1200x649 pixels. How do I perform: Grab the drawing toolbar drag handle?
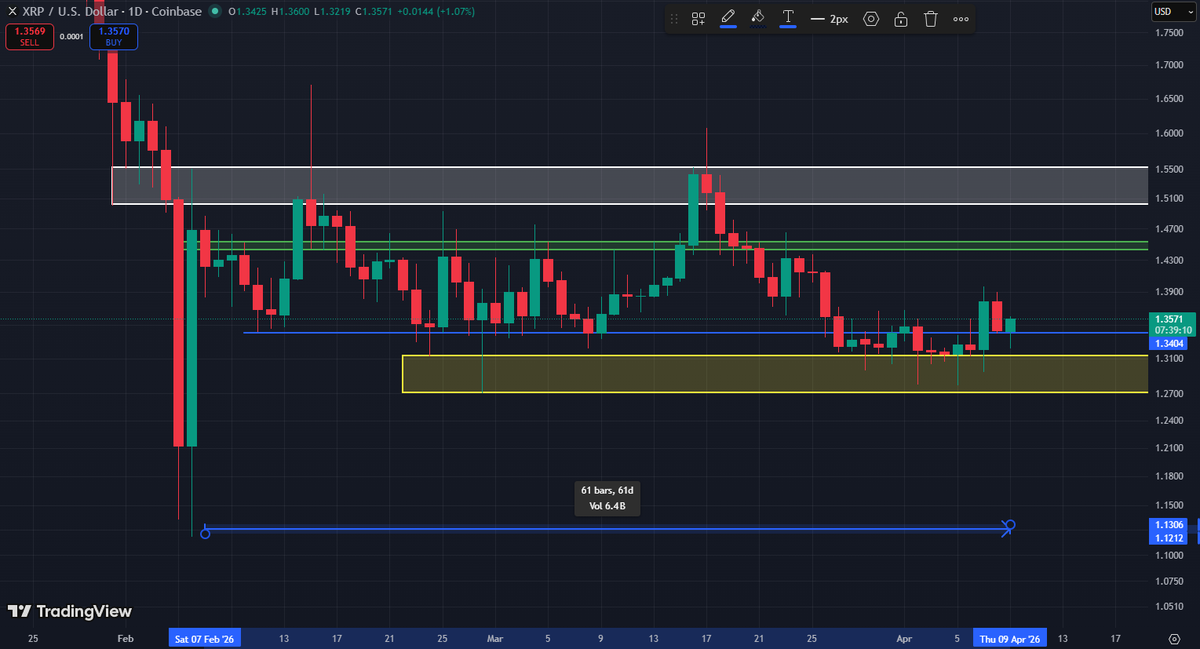tap(673, 18)
